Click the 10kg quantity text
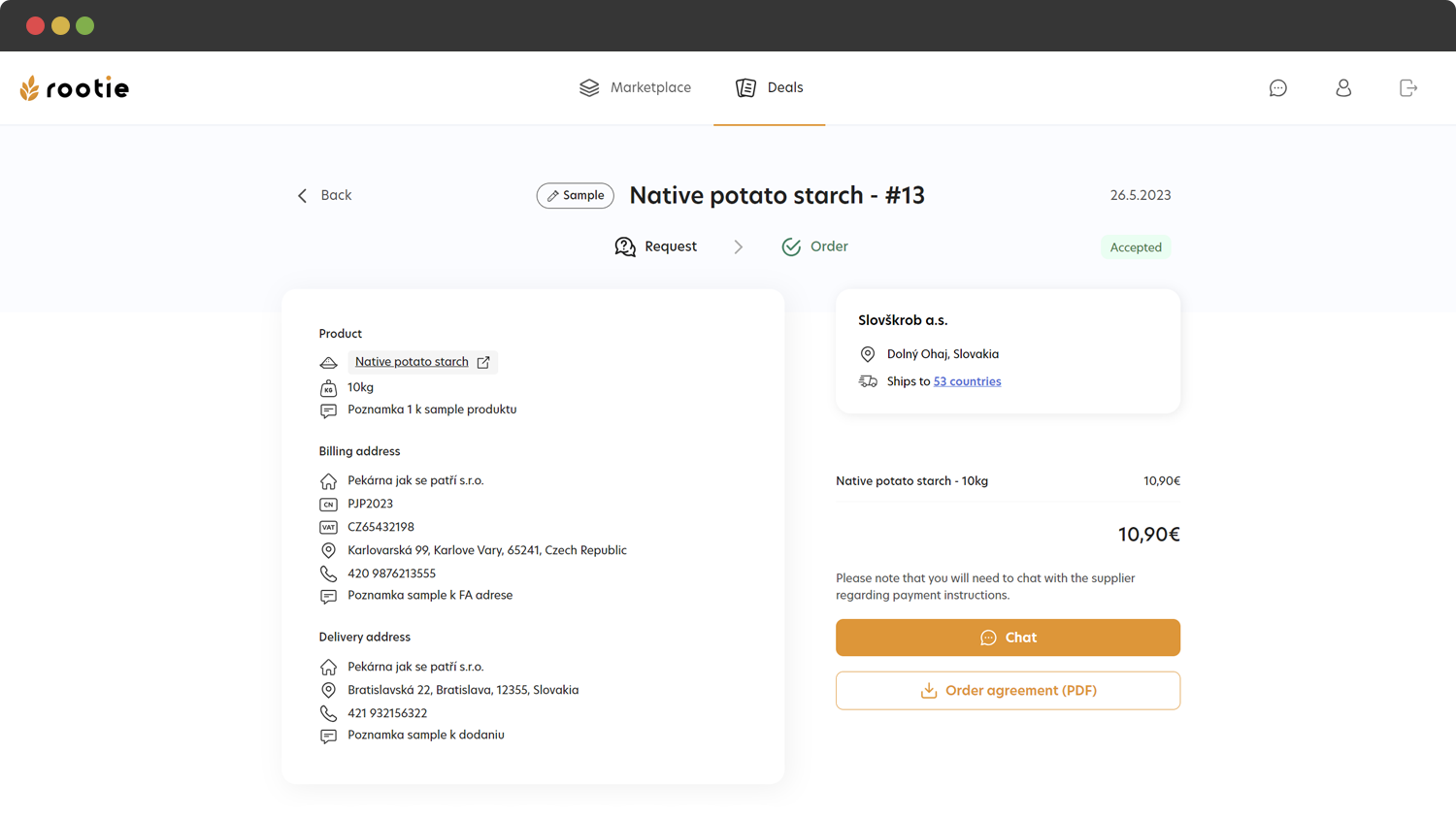 tap(360, 387)
